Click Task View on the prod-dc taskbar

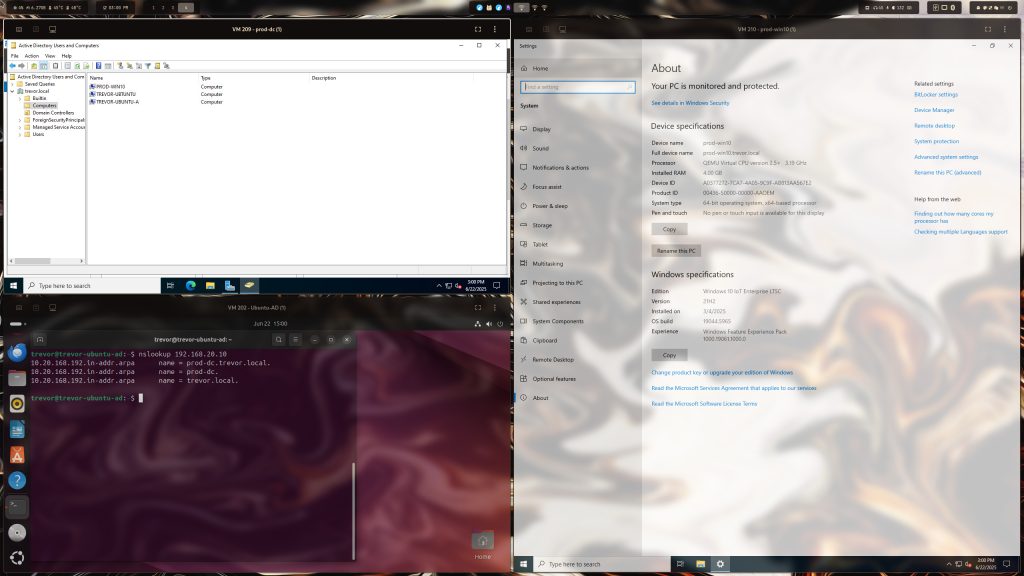coord(170,285)
